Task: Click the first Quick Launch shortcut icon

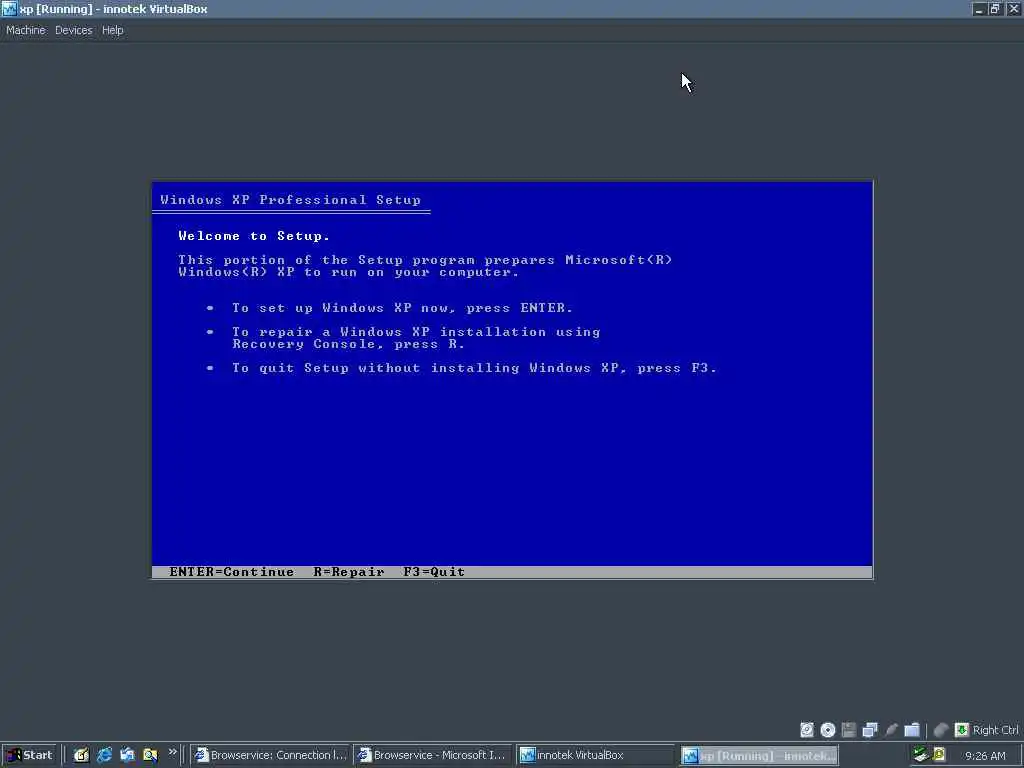Action: (81, 755)
